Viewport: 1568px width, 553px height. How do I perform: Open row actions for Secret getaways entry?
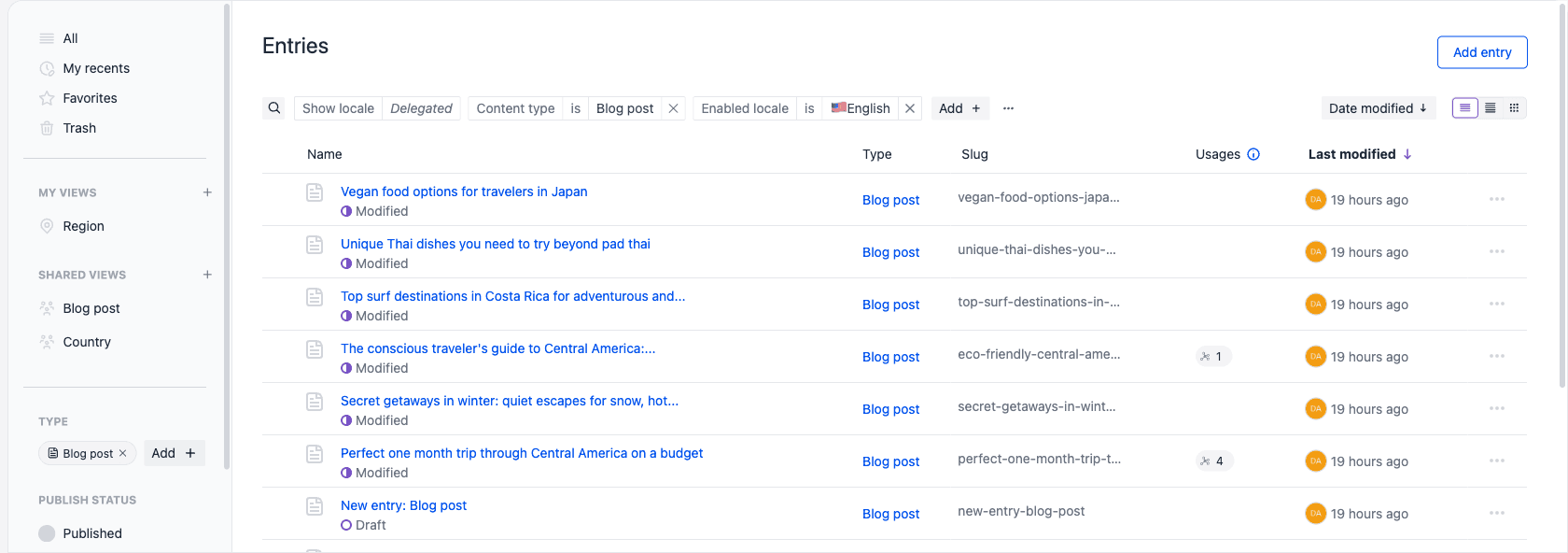[x=1497, y=408]
